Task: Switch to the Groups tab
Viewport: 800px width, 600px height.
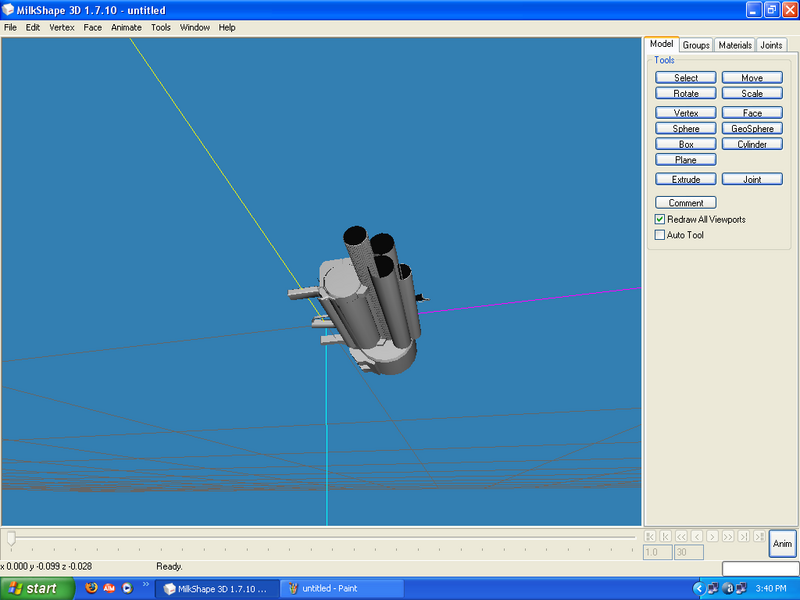Action: 696,45
